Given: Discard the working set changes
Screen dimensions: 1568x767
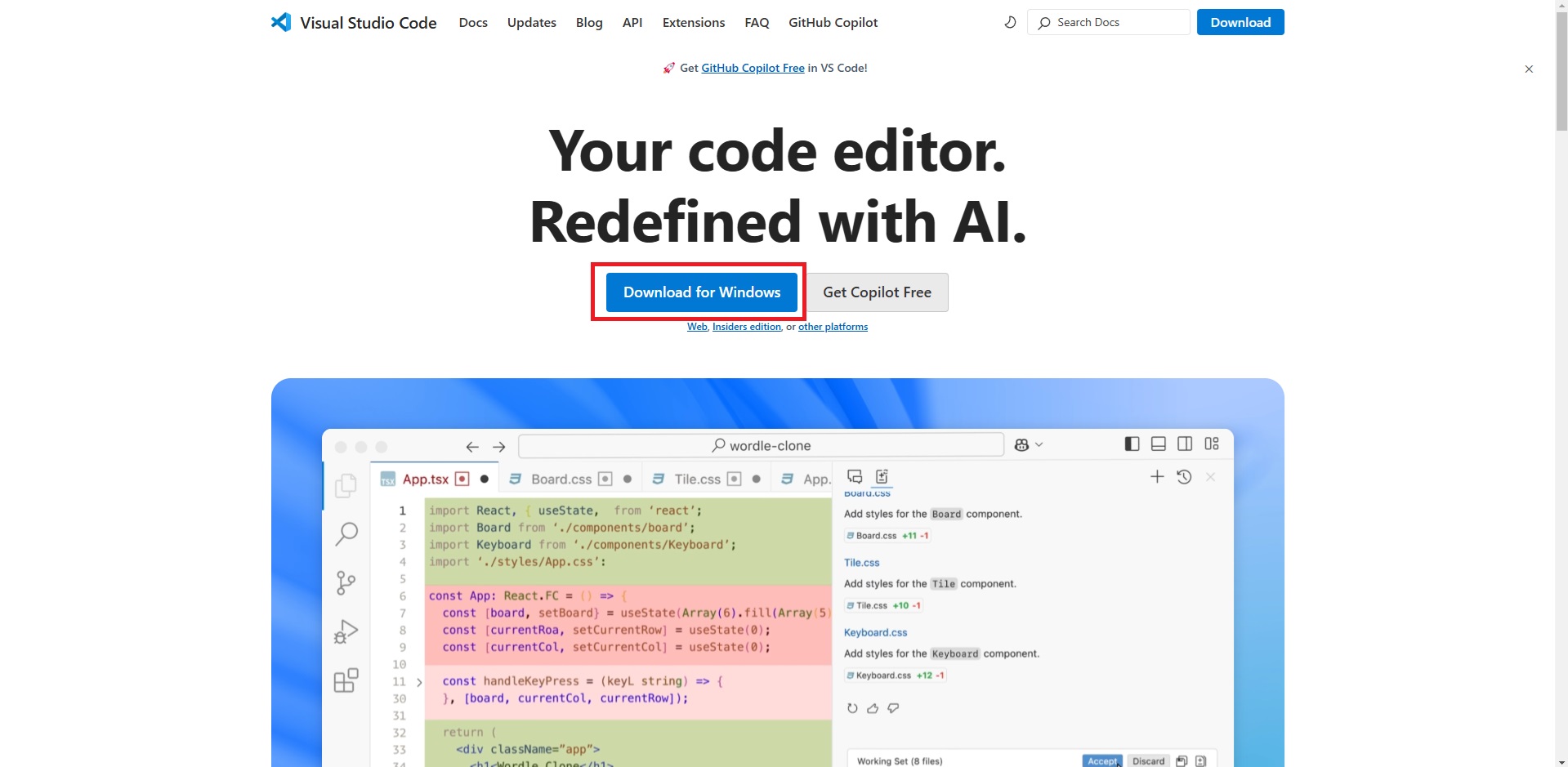Looking at the screenshot, I should 1148,760.
